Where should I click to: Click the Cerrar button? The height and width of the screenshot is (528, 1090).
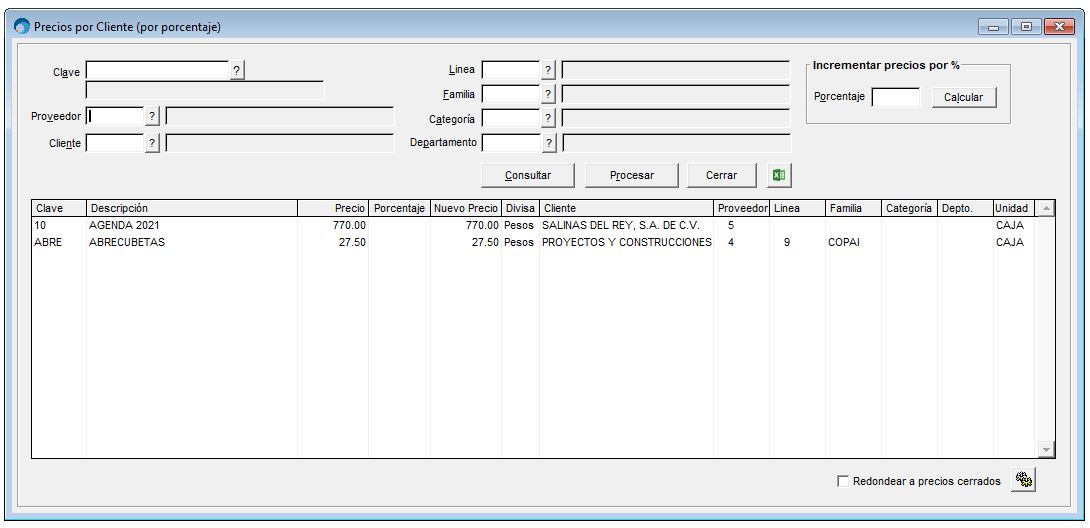point(722,176)
